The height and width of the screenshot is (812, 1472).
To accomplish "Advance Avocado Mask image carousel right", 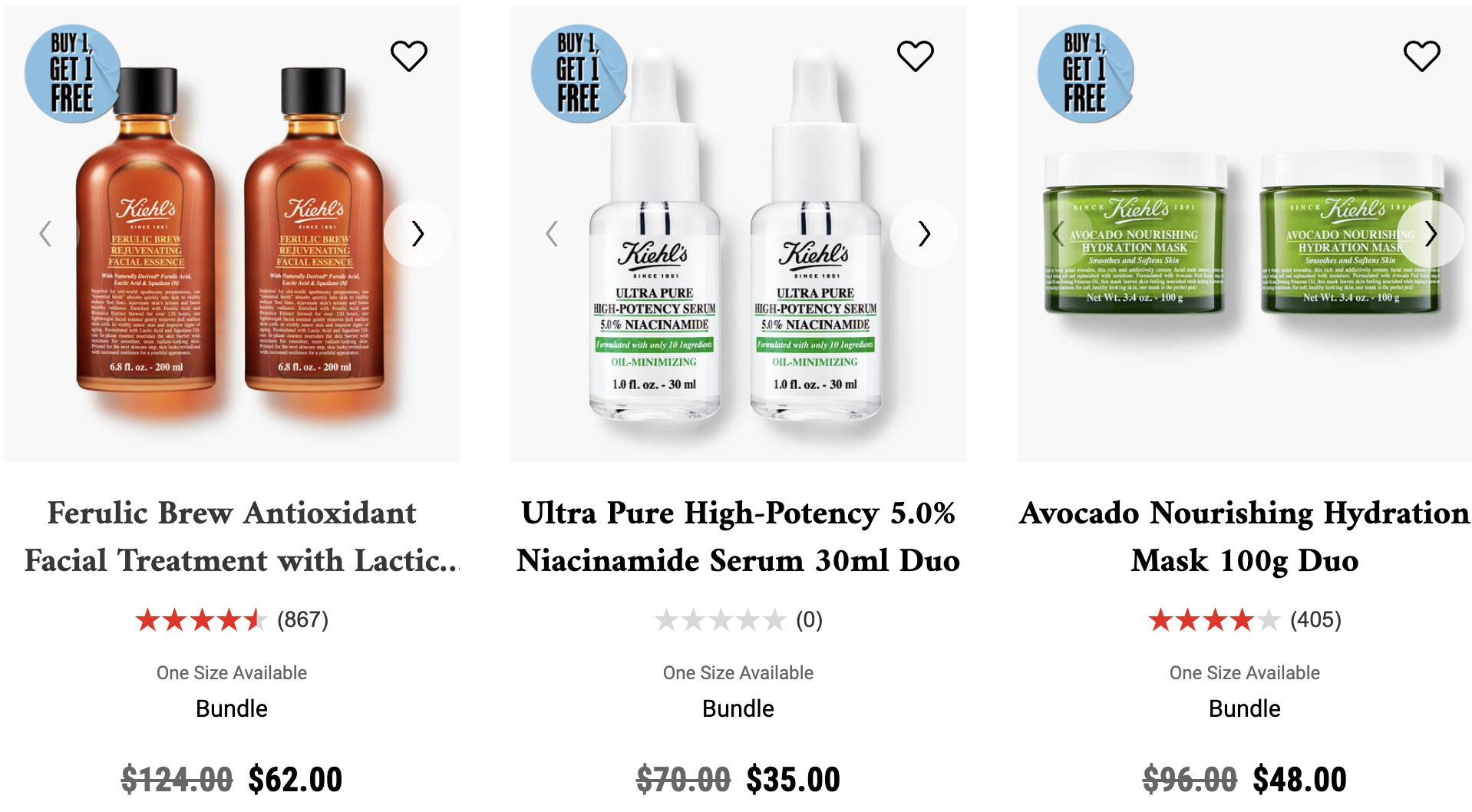I will pyautogui.click(x=1430, y=233).
